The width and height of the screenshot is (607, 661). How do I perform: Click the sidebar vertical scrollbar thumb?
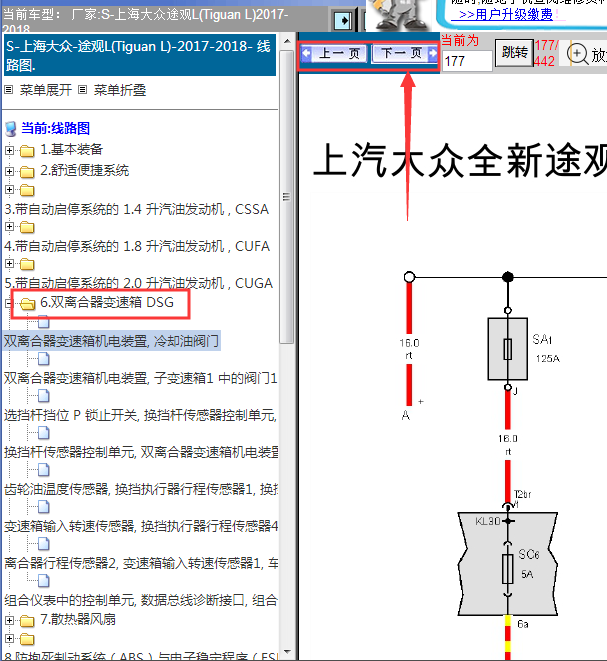(x=287, y=197)
